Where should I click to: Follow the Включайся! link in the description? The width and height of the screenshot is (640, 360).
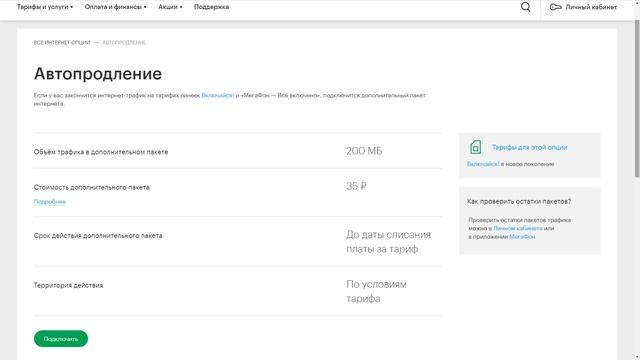[x=218, y=95]
